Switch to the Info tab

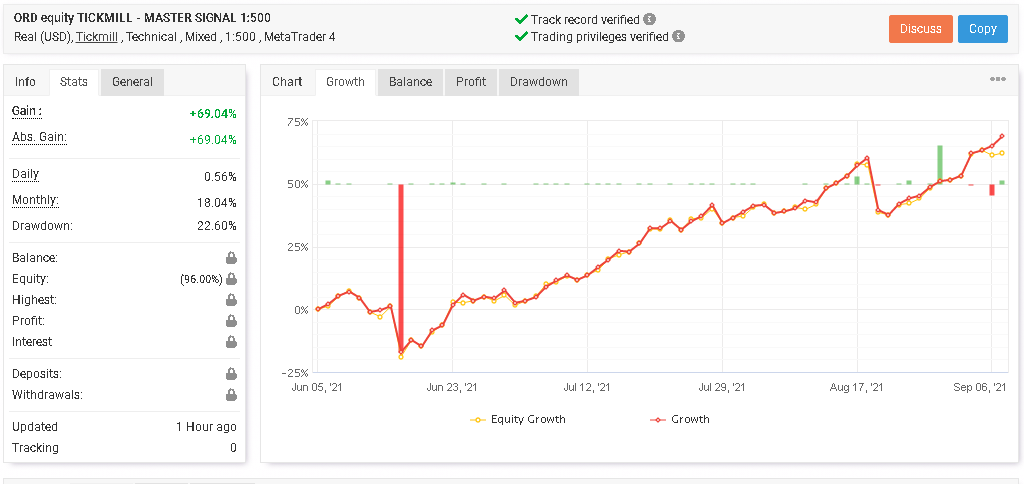click(x=25, y=82)
